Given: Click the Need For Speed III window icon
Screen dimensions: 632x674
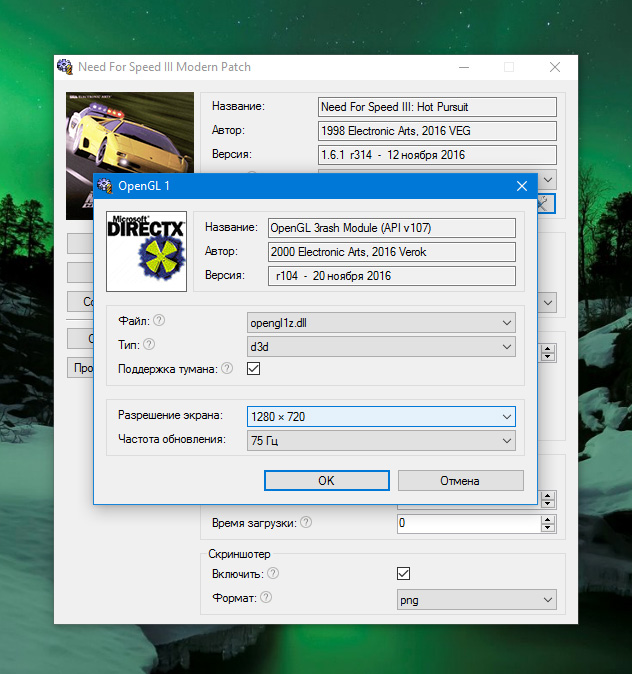Looking at the screenshot, I should coord(65,67).
